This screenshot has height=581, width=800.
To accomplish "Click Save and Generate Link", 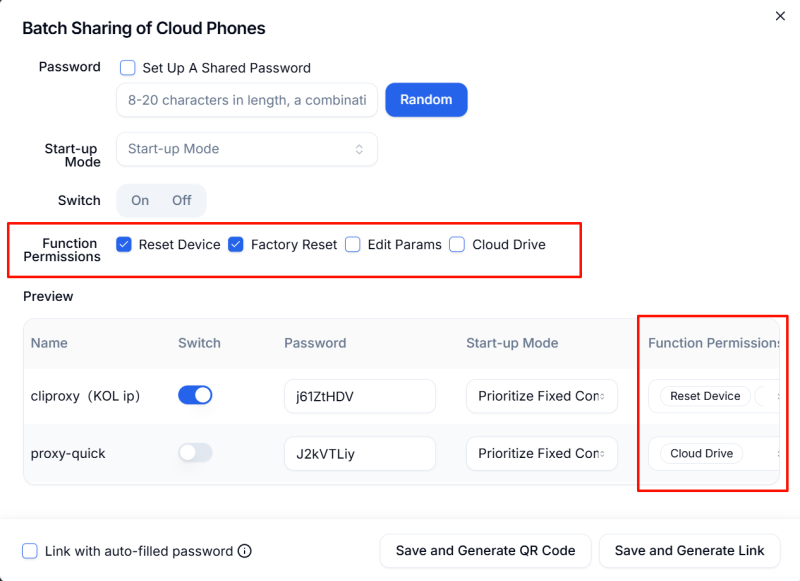I will [689, 551].
